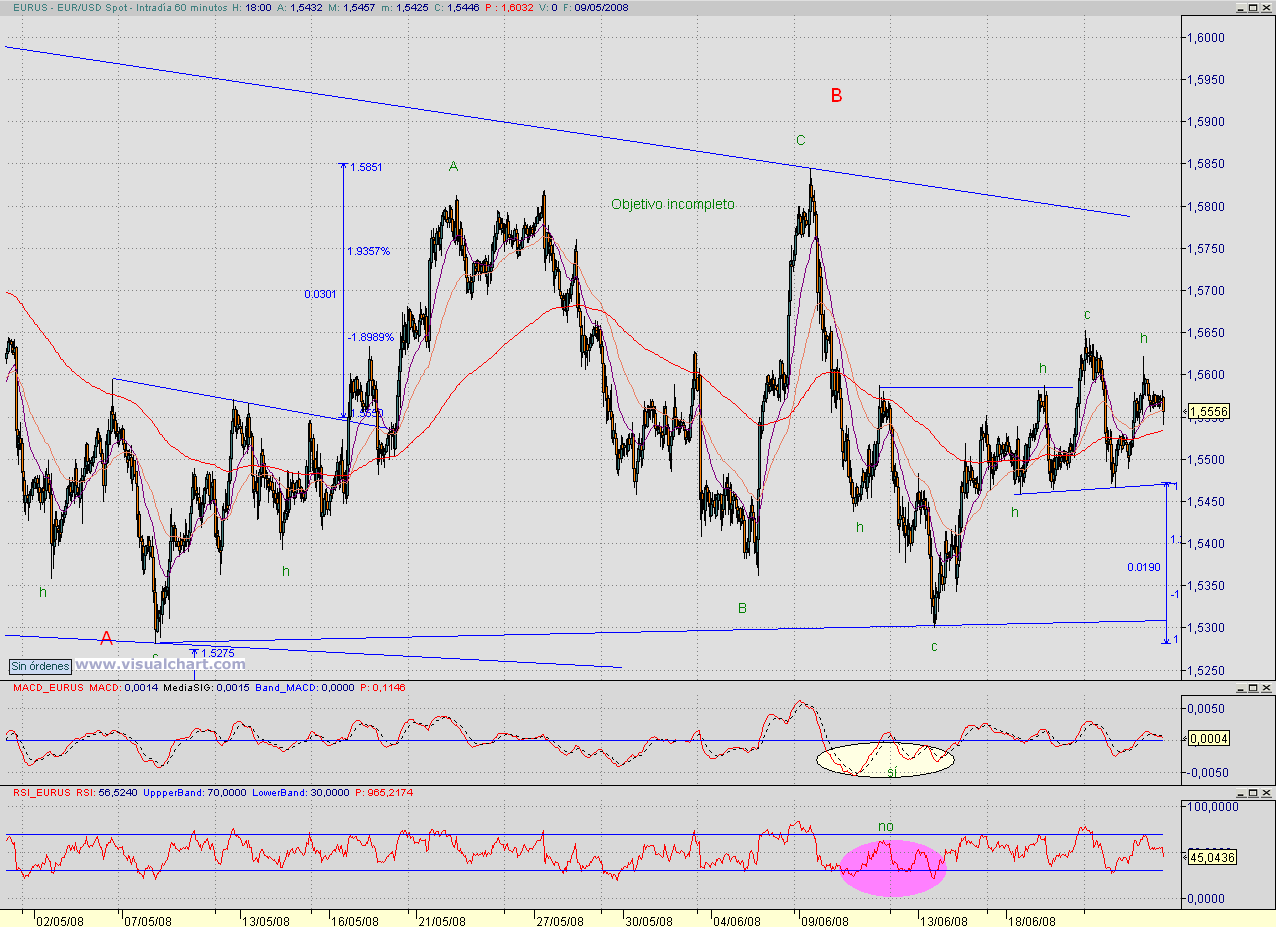Click the 21/05/08 date on the time axis
1276x927 pixels.
(x=442, y=920)
